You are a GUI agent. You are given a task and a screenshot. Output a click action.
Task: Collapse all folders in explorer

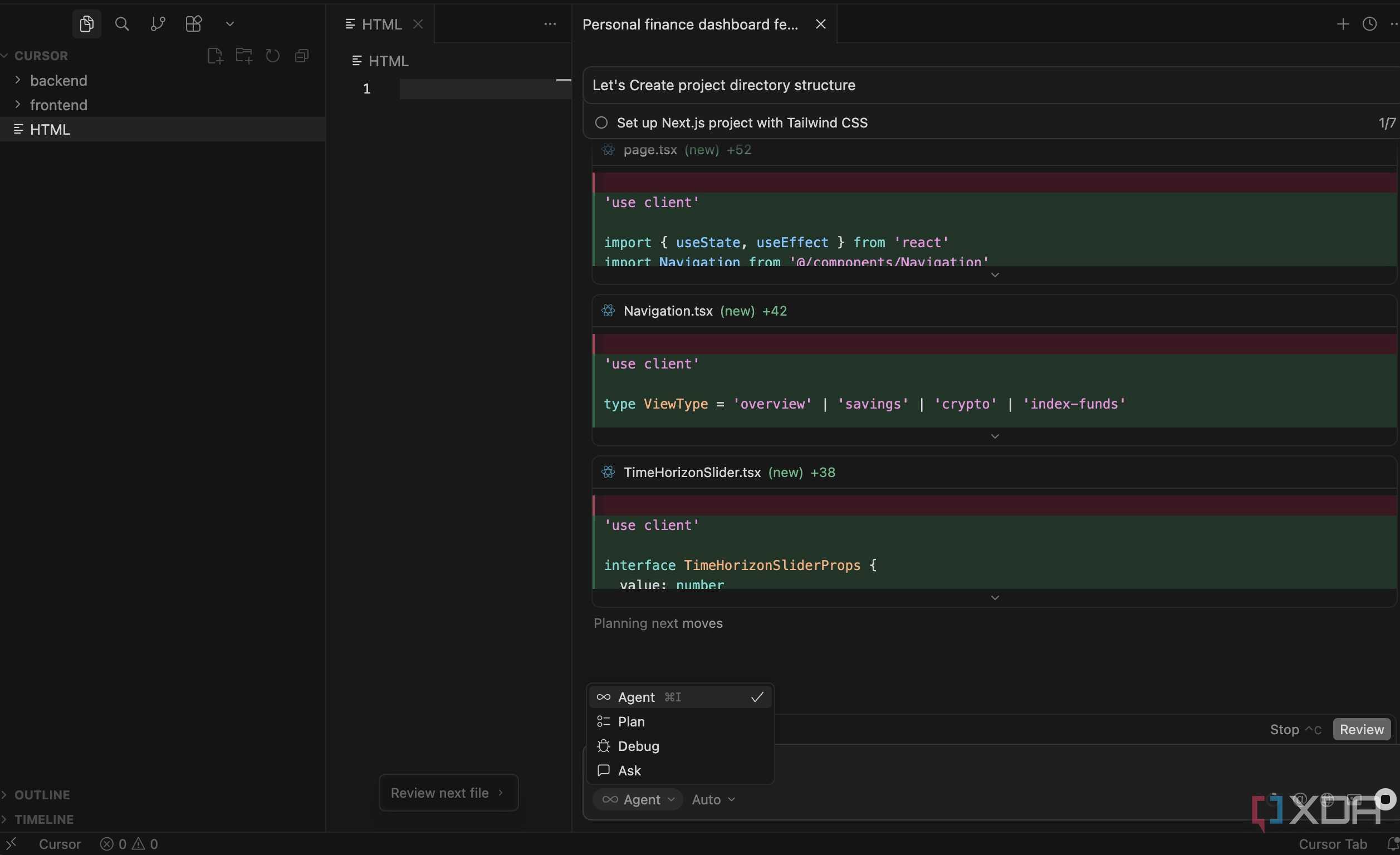coord(302,56)
